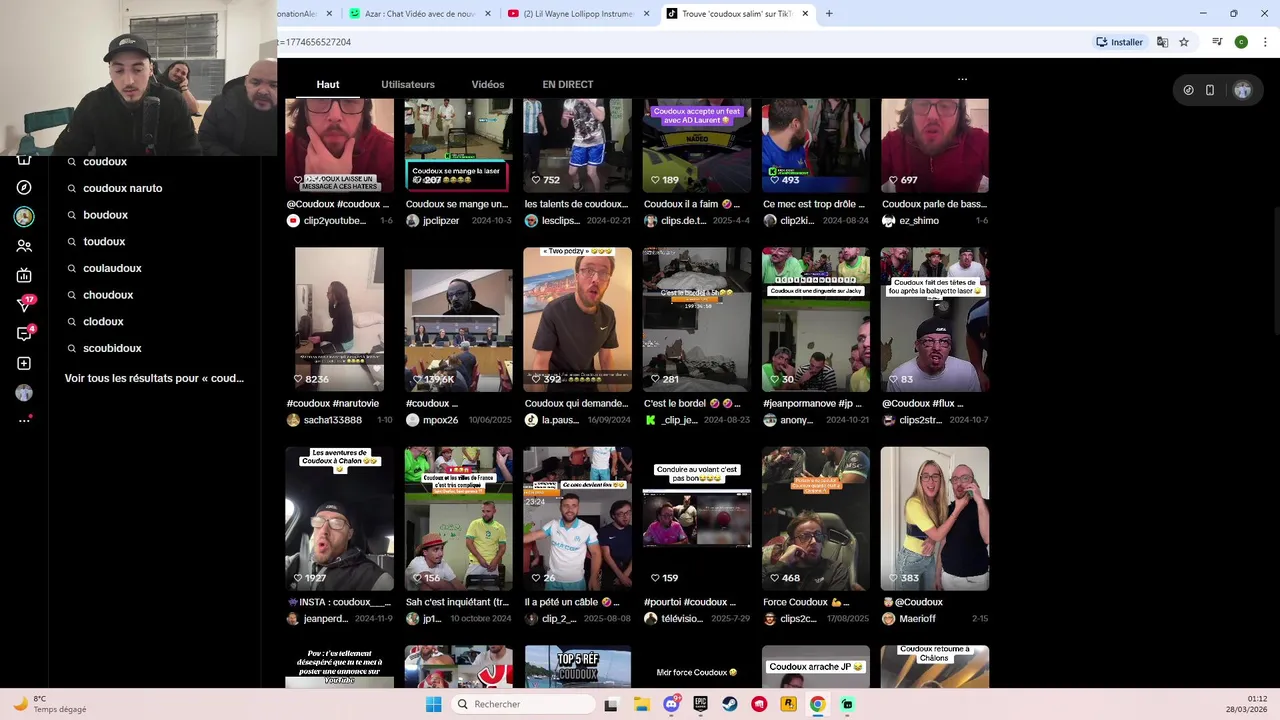Open the sacha133888 uploader link
The width and height of the screenshot is (1280, 720).
pos(333,420)
